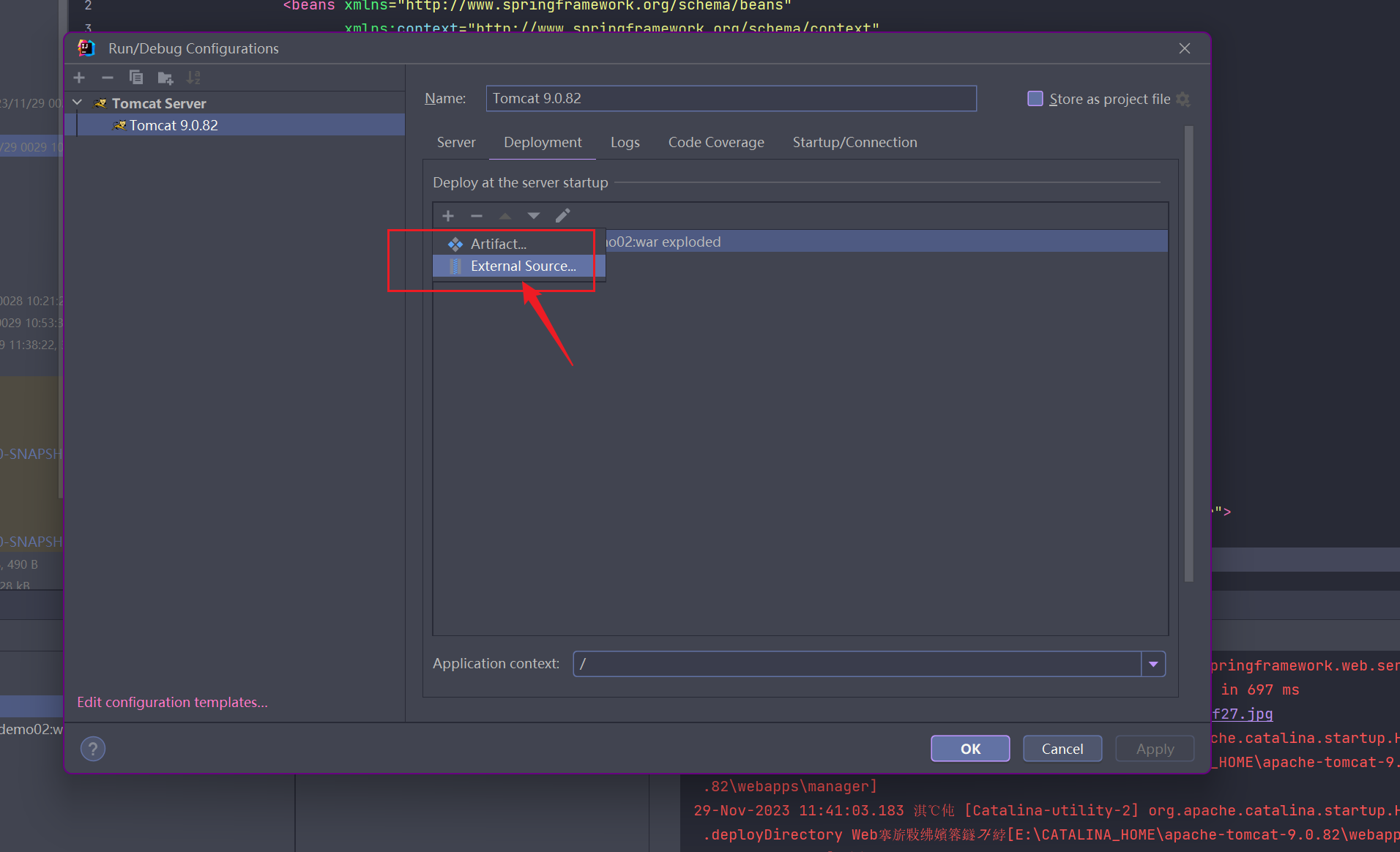Viewport: 1400px width, 852px height.
Task: Switch to the Startup/Connection tab
Action: (x=854, y=142)
